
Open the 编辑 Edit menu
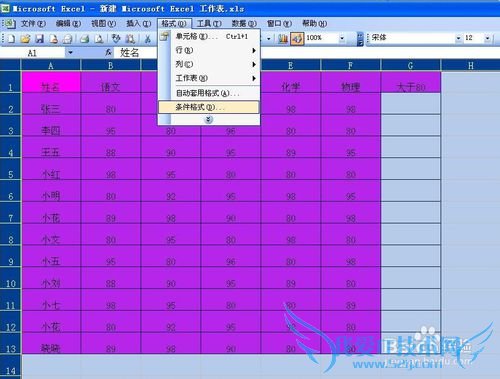[68, 24]
